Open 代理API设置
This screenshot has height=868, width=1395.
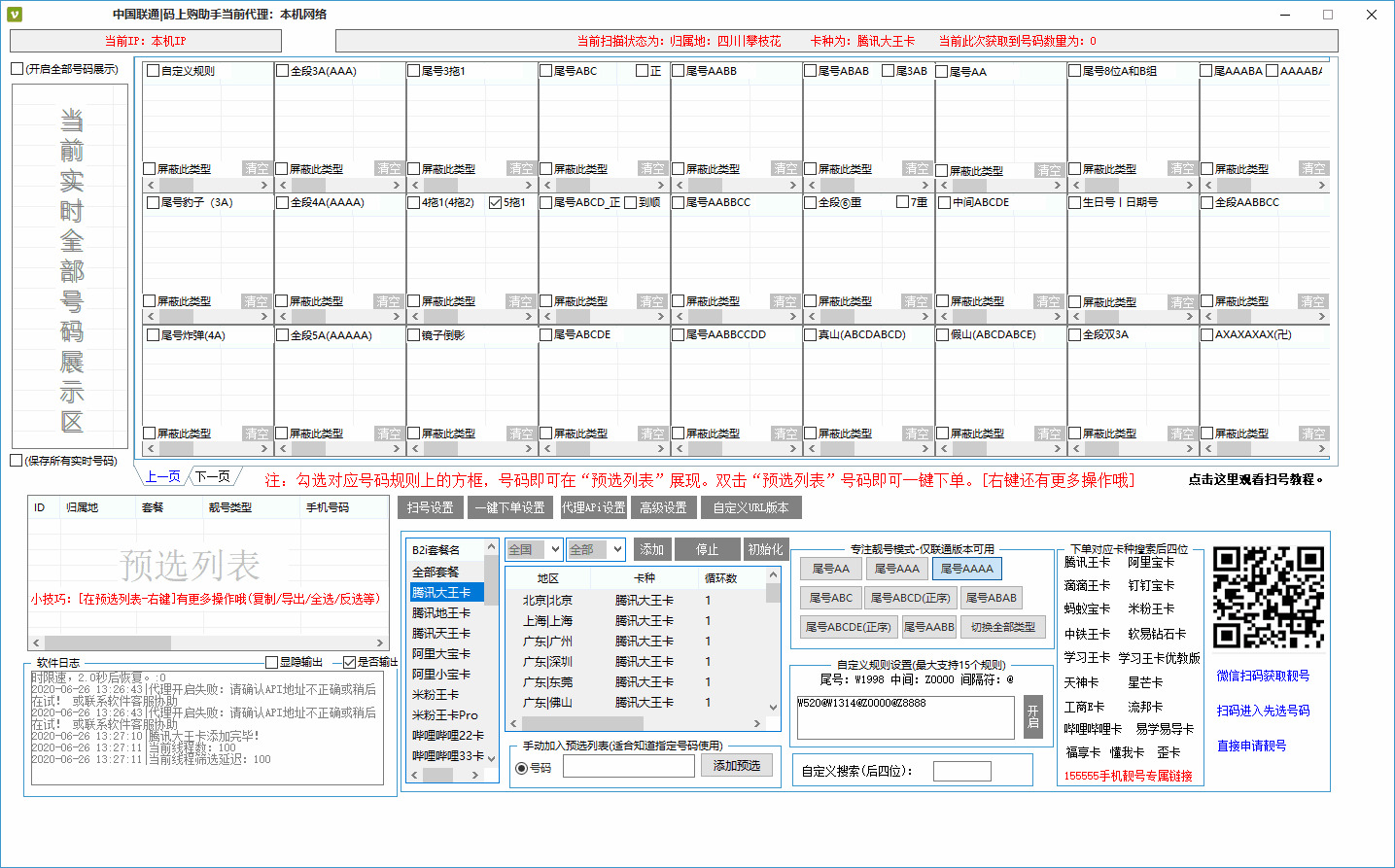click(x=593, y=507)
